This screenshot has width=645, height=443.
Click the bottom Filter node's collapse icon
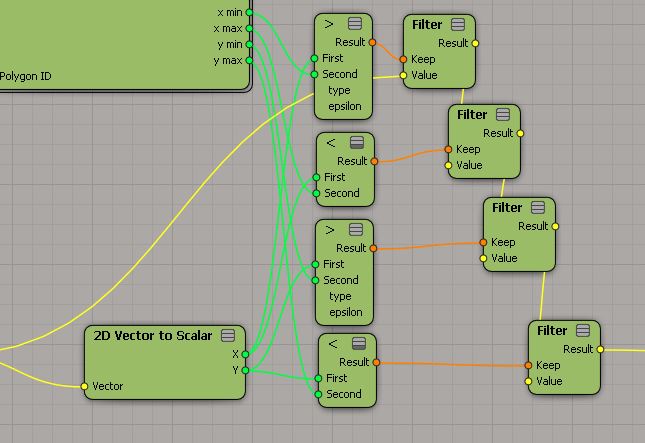[582, 330]
